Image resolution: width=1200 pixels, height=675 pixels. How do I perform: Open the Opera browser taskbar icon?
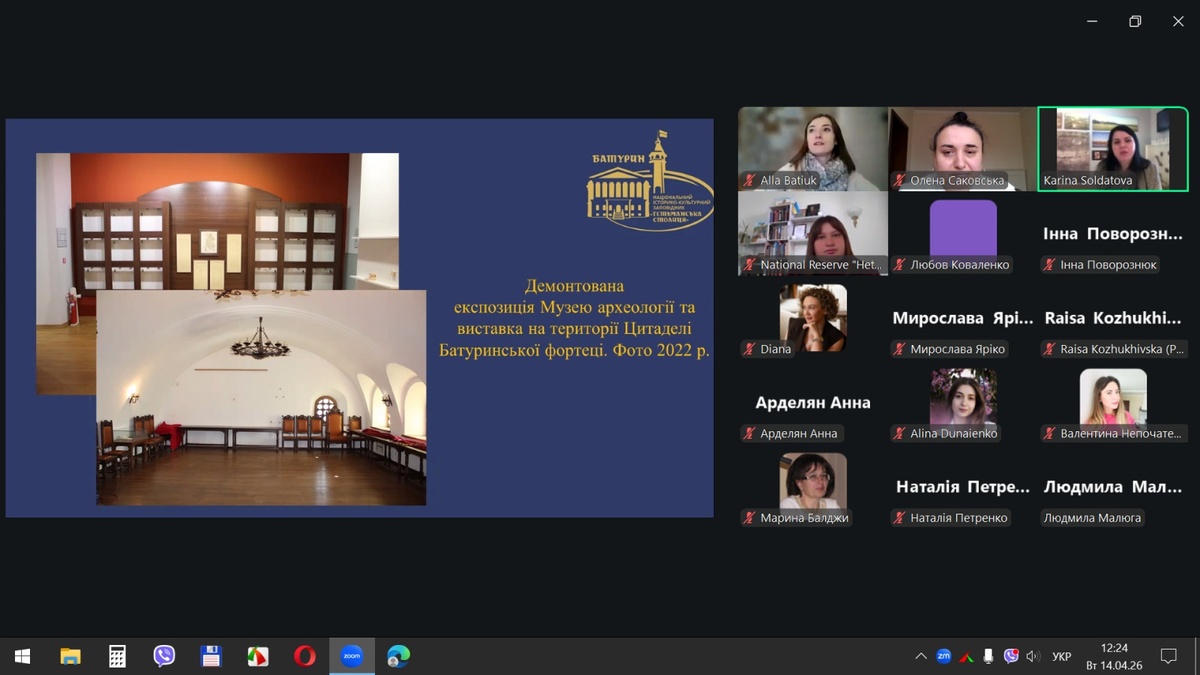305,656
